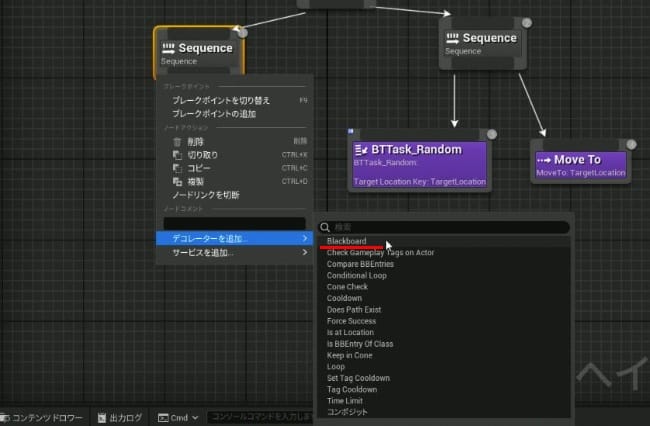The image size is (650, 426).
Task: Click the duplicate icon next to 複製
Action: (177, 182)
